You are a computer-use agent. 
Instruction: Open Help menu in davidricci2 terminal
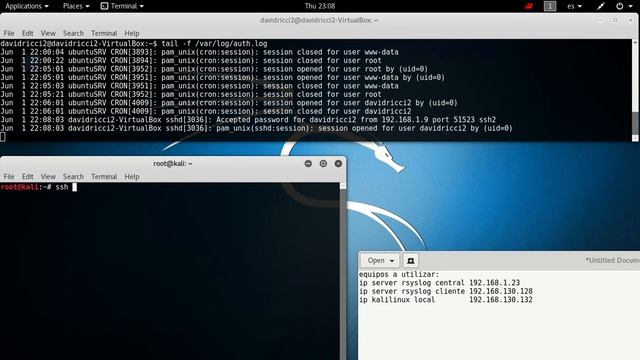132,33
